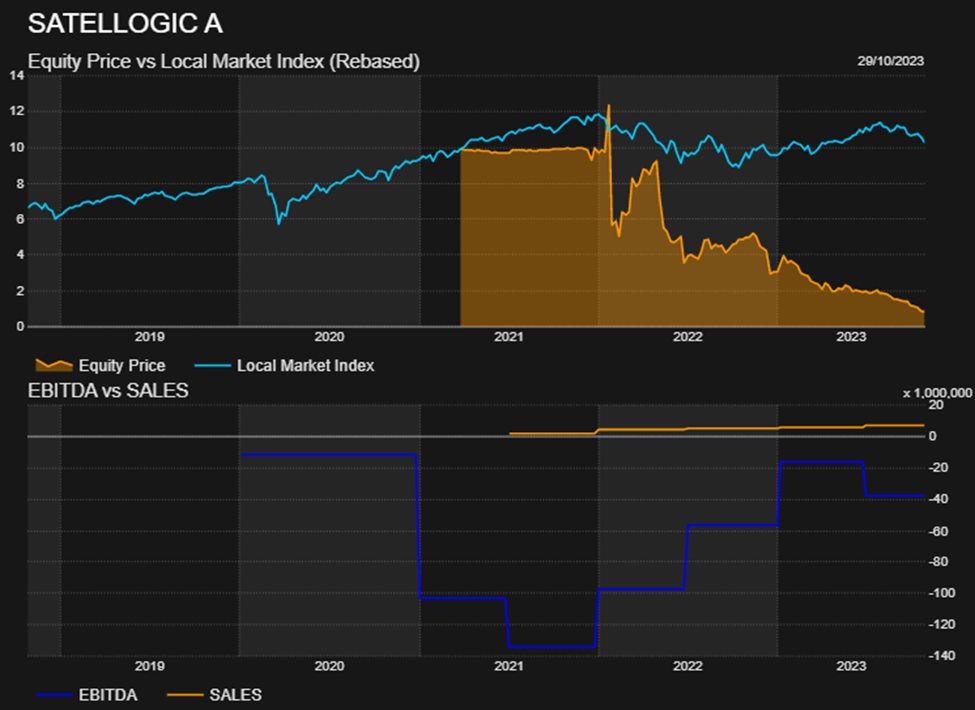This screenshot has height=710, width=975.
Task: Click the EBITDA vs SALES heading
Action: coord(108,390)
